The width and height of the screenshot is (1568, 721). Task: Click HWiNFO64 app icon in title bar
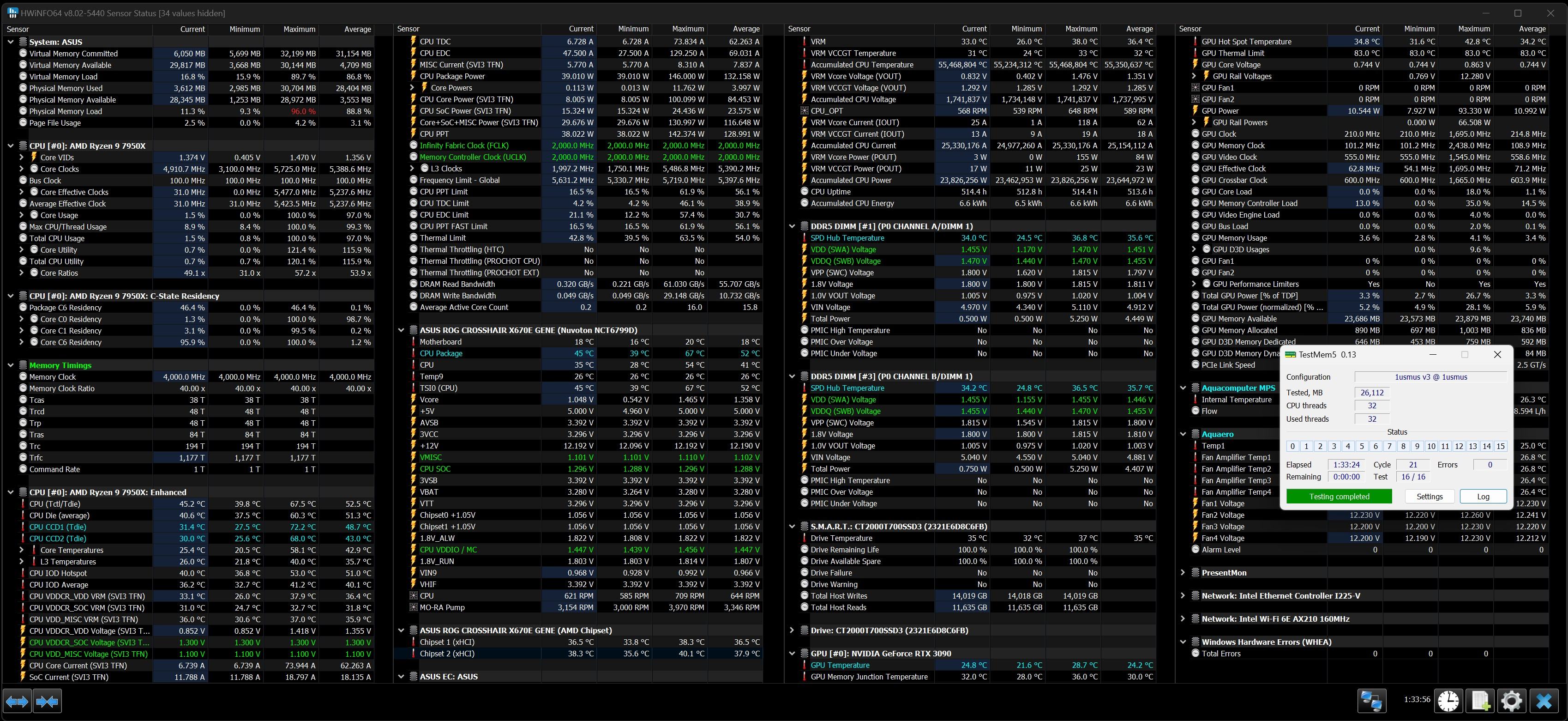(x=12, y=13)
